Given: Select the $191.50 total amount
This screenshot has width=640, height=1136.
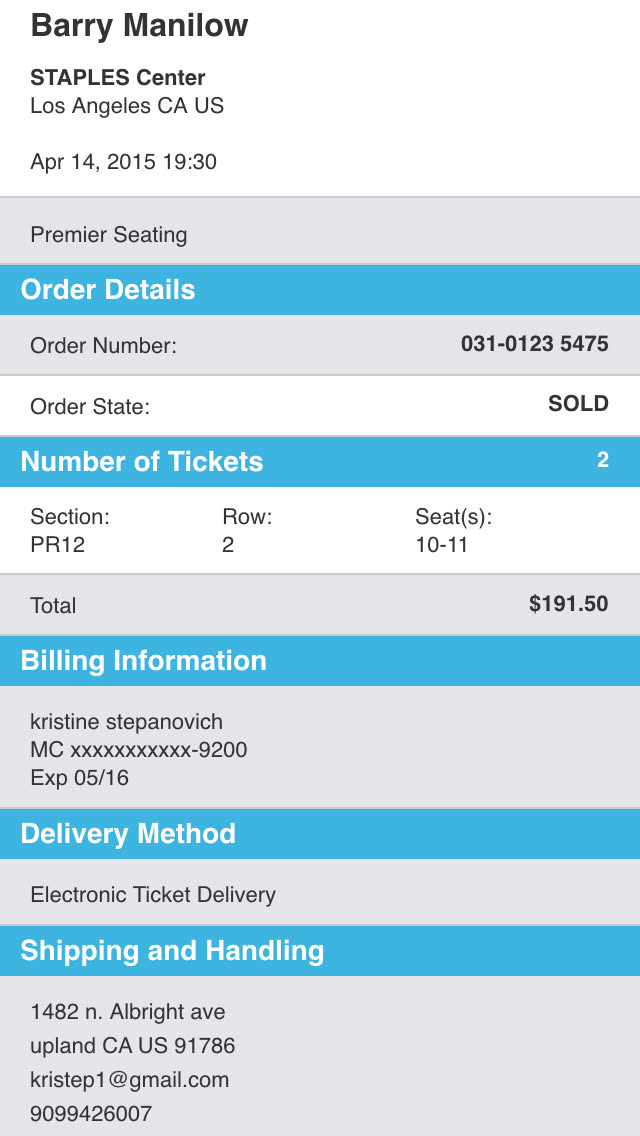Looking at the screenshot, I should point(568,604).
